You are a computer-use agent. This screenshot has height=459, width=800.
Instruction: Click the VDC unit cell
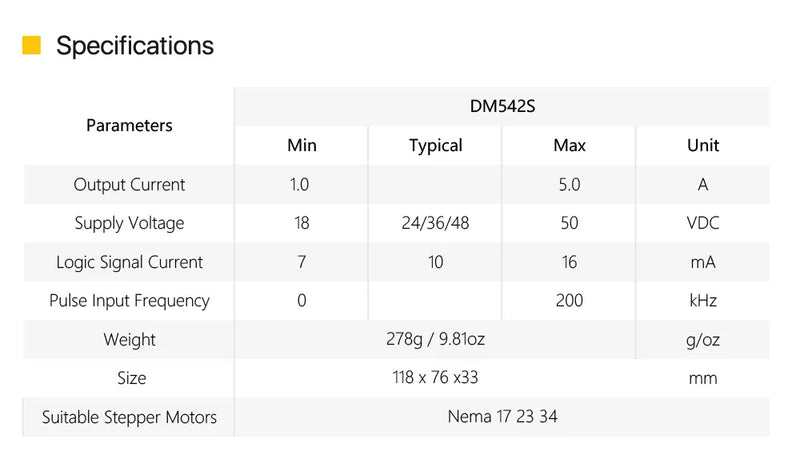click(703, 223)
